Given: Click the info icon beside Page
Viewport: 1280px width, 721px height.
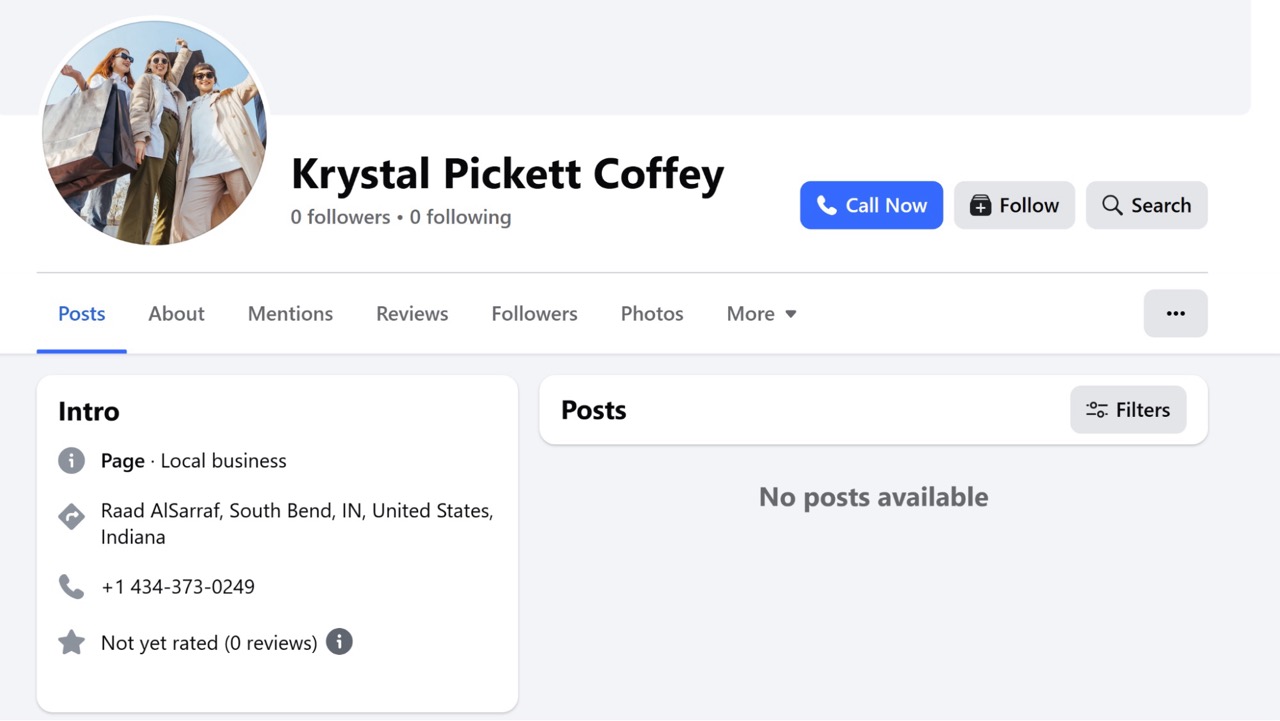Looking at the screenshot, I should pos(71,461).
